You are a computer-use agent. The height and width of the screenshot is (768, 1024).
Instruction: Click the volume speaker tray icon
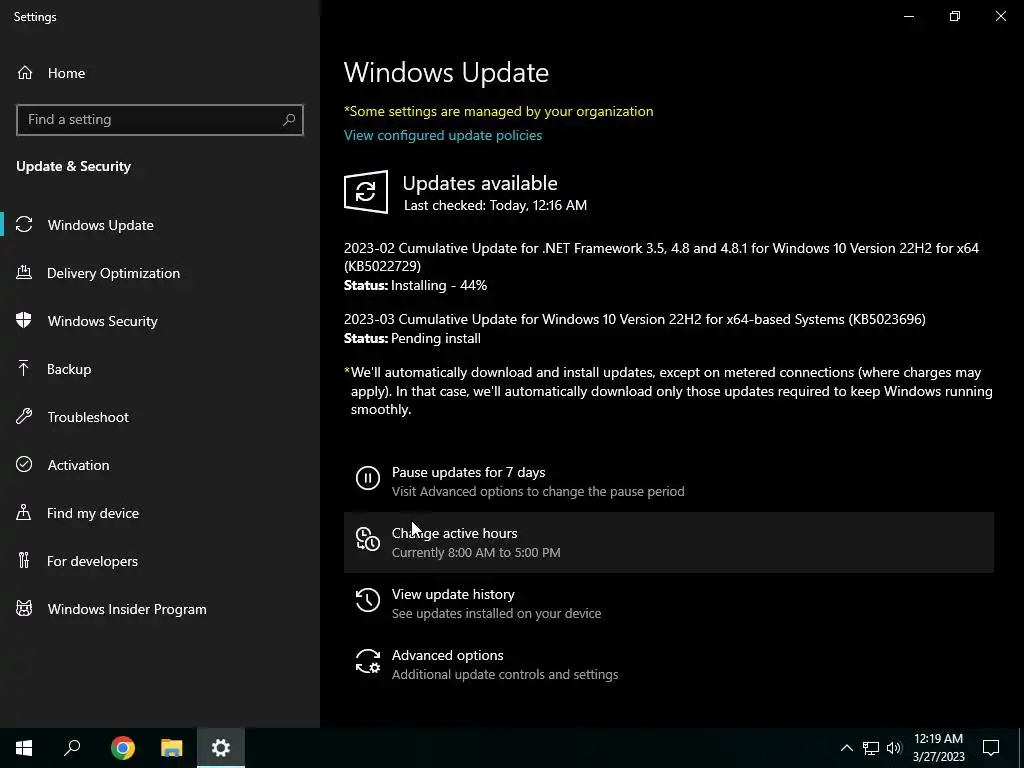point(894,748)
